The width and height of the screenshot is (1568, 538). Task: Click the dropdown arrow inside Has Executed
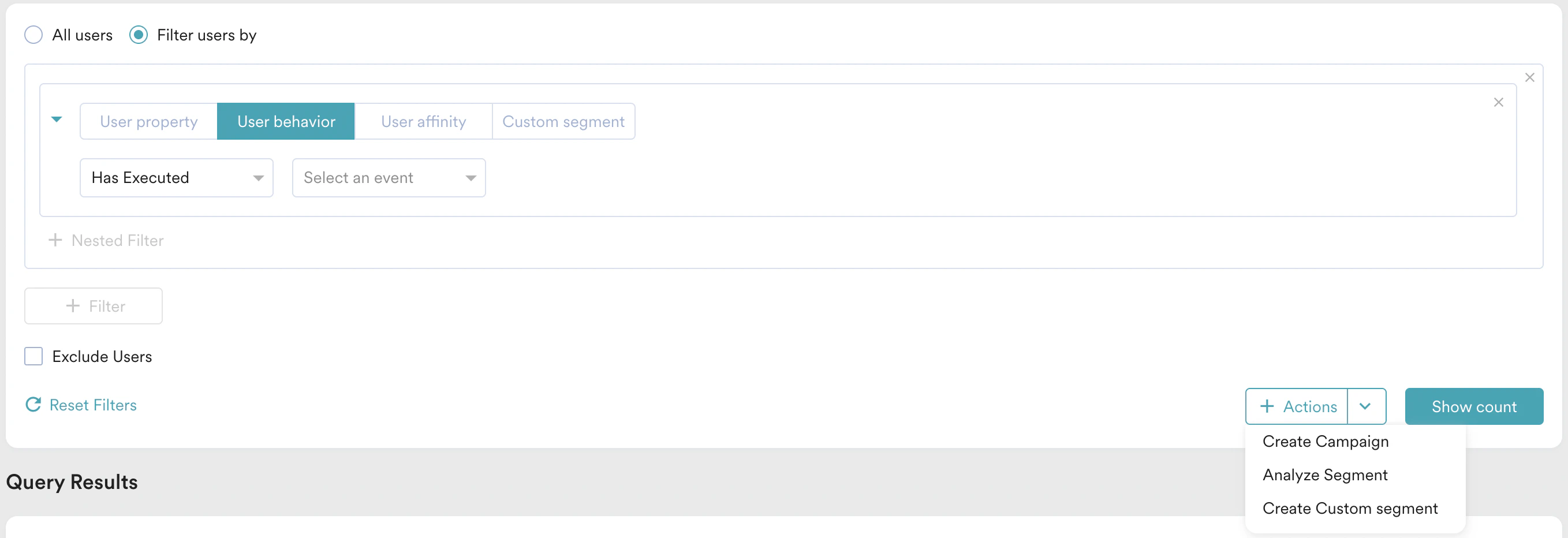[x=258, y=178]
